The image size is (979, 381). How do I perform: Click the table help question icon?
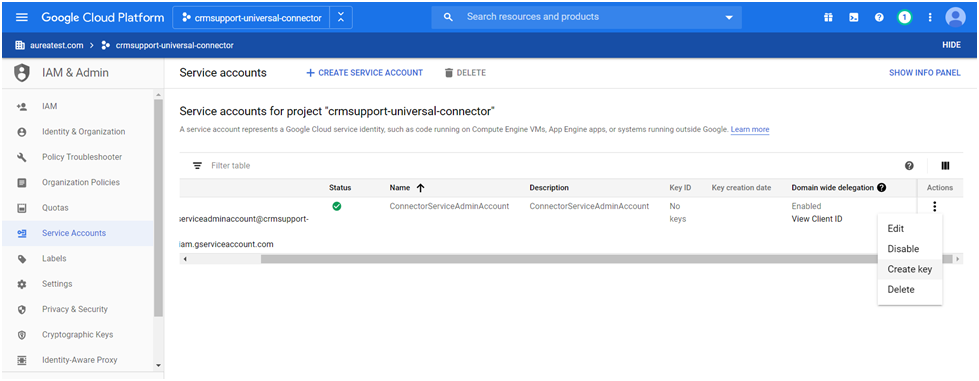click(x=909, y=166)
